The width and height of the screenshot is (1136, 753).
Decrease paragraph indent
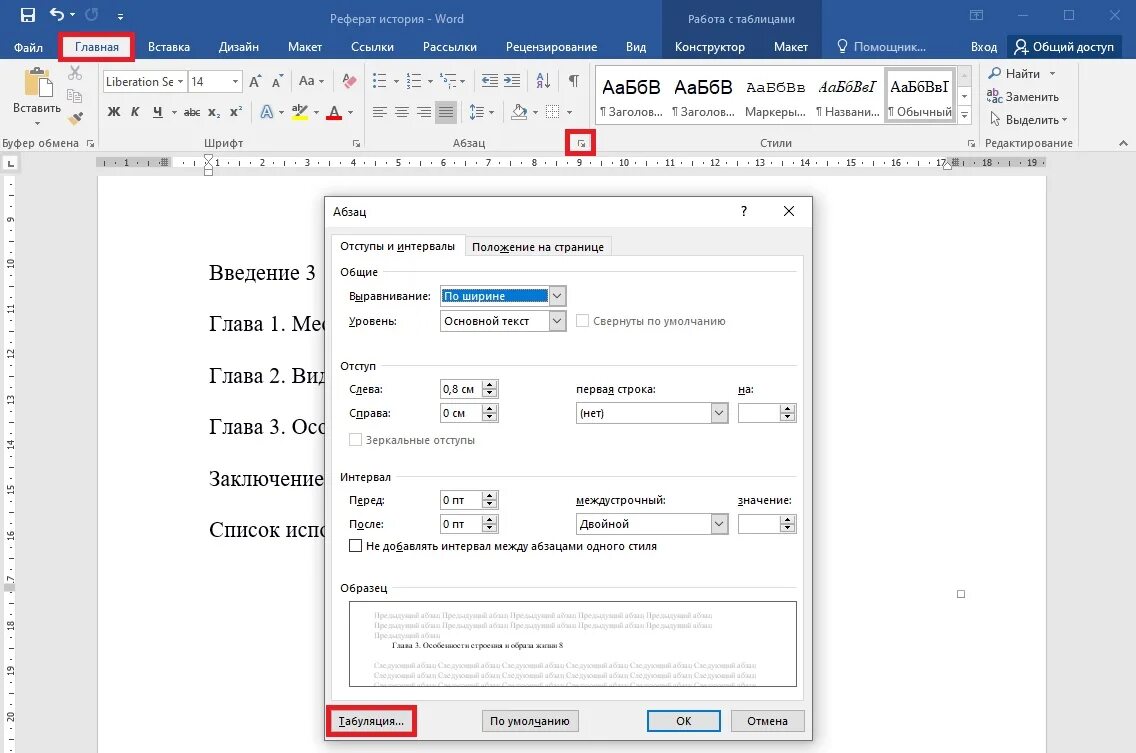[x=490, y=81]
